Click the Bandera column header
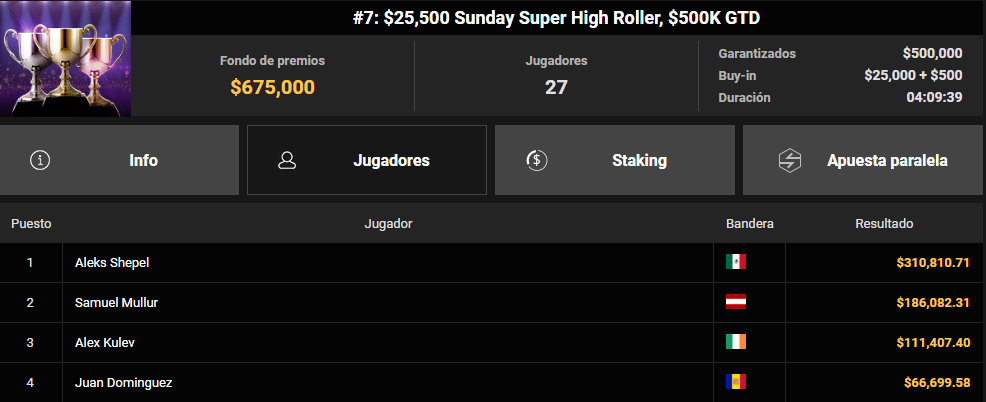The height and width of the screenshot is (402, 986). tap(750, 223)
